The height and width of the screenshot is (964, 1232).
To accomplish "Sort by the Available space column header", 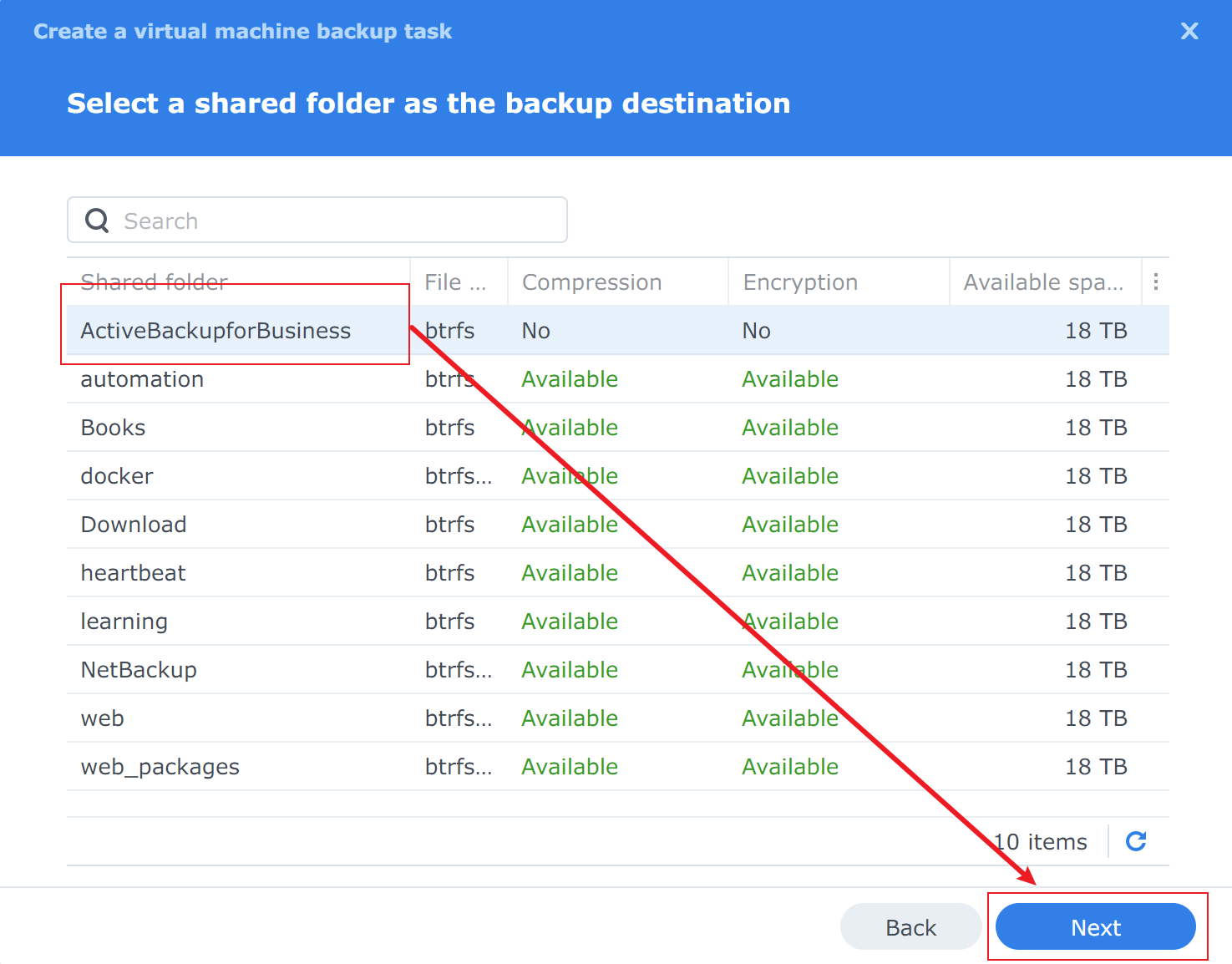I will point(1042,282).
